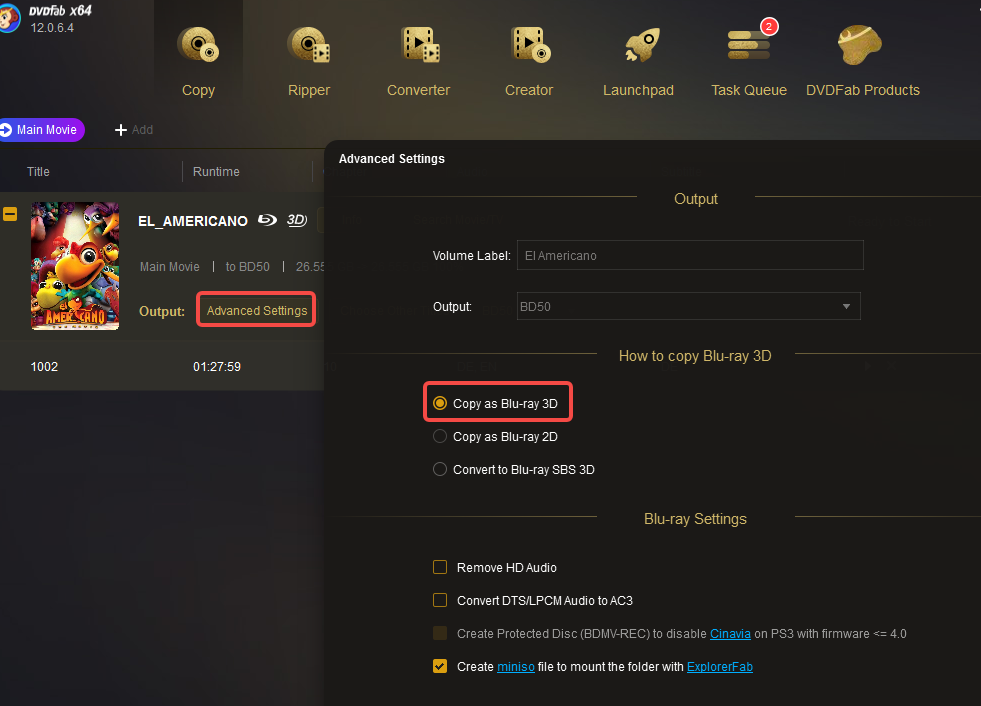Launch the Launchpad rocket icon
Image resolution: width=981 pixels, height=706 pixels.
click(x=642, y=44)
